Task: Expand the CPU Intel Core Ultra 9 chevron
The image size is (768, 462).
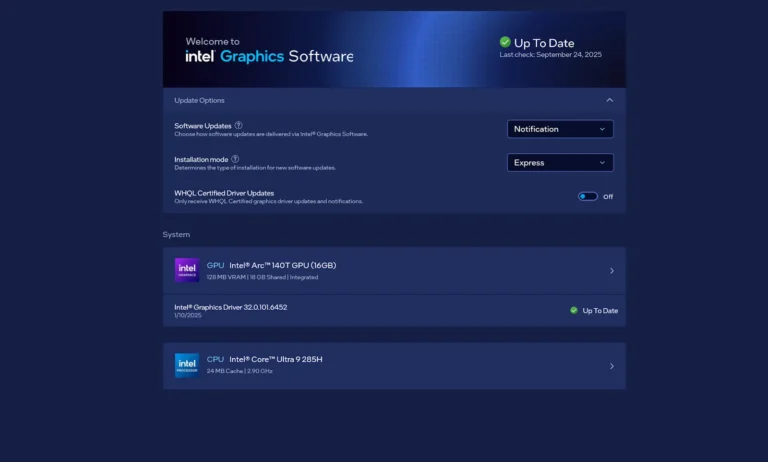Action: pos(612,366)
